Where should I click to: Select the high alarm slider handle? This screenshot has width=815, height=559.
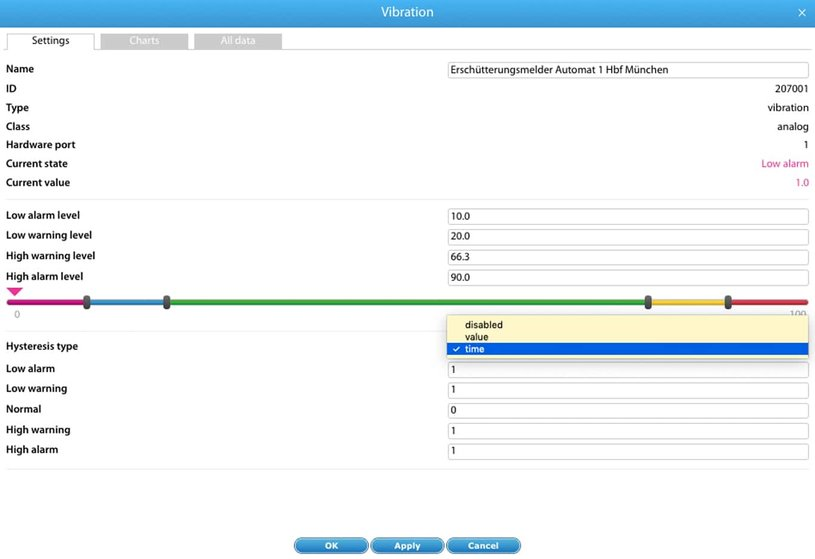728,301
